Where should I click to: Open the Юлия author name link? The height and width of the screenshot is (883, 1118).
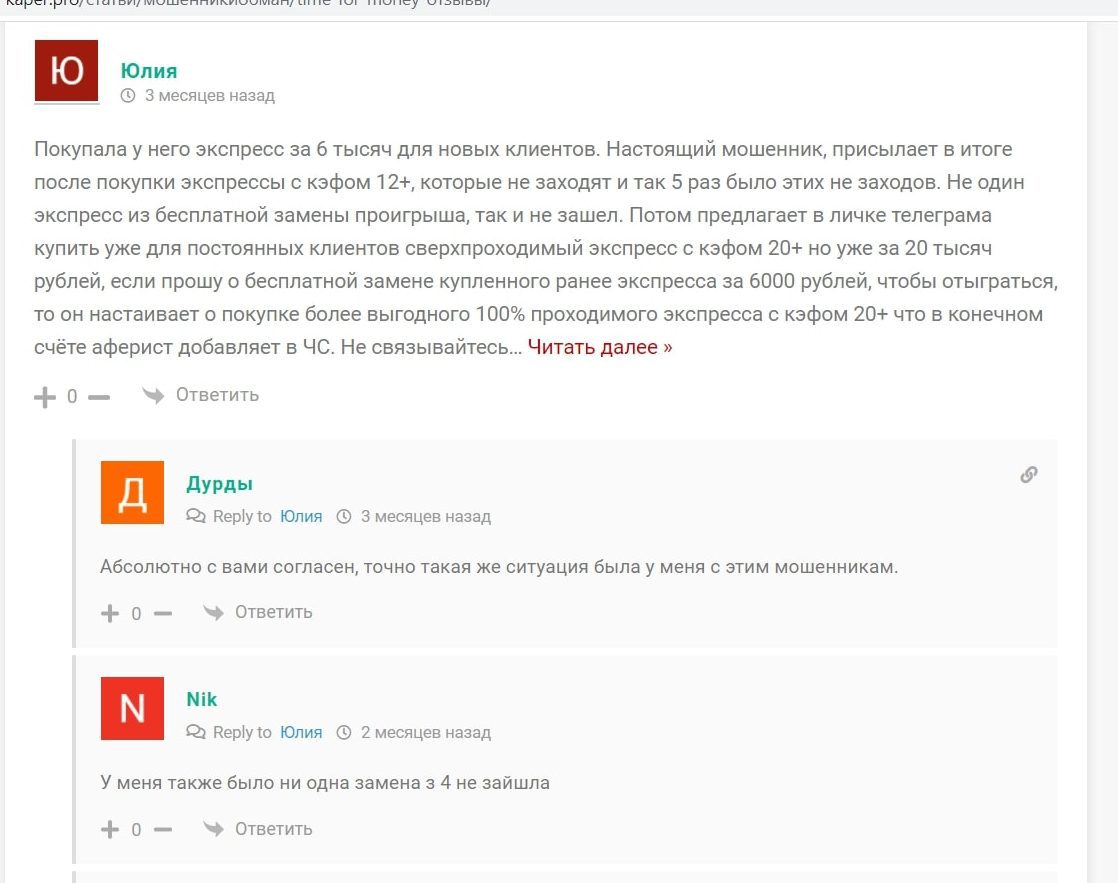(148, 71)
